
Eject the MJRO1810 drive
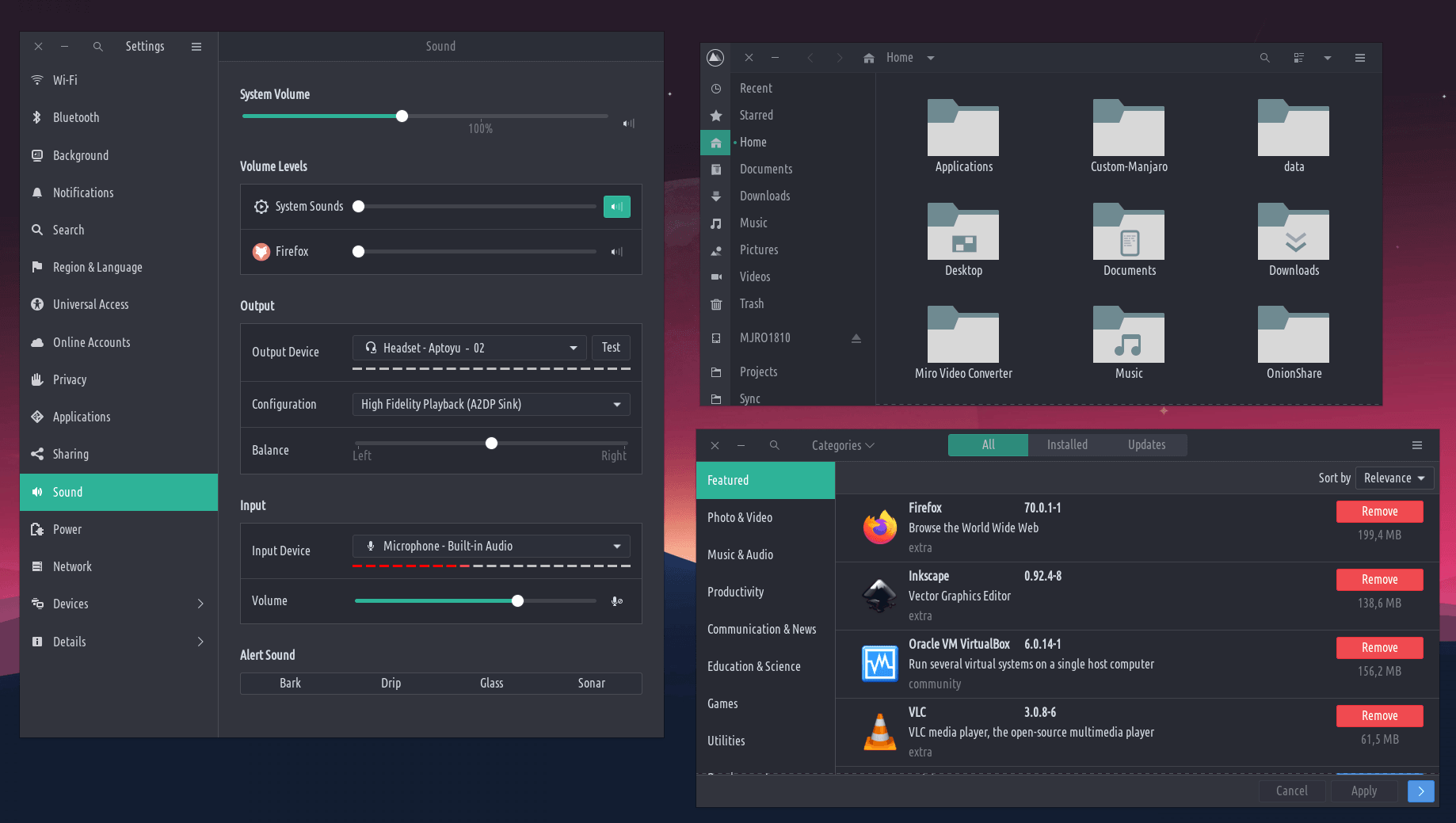[856, 338]
